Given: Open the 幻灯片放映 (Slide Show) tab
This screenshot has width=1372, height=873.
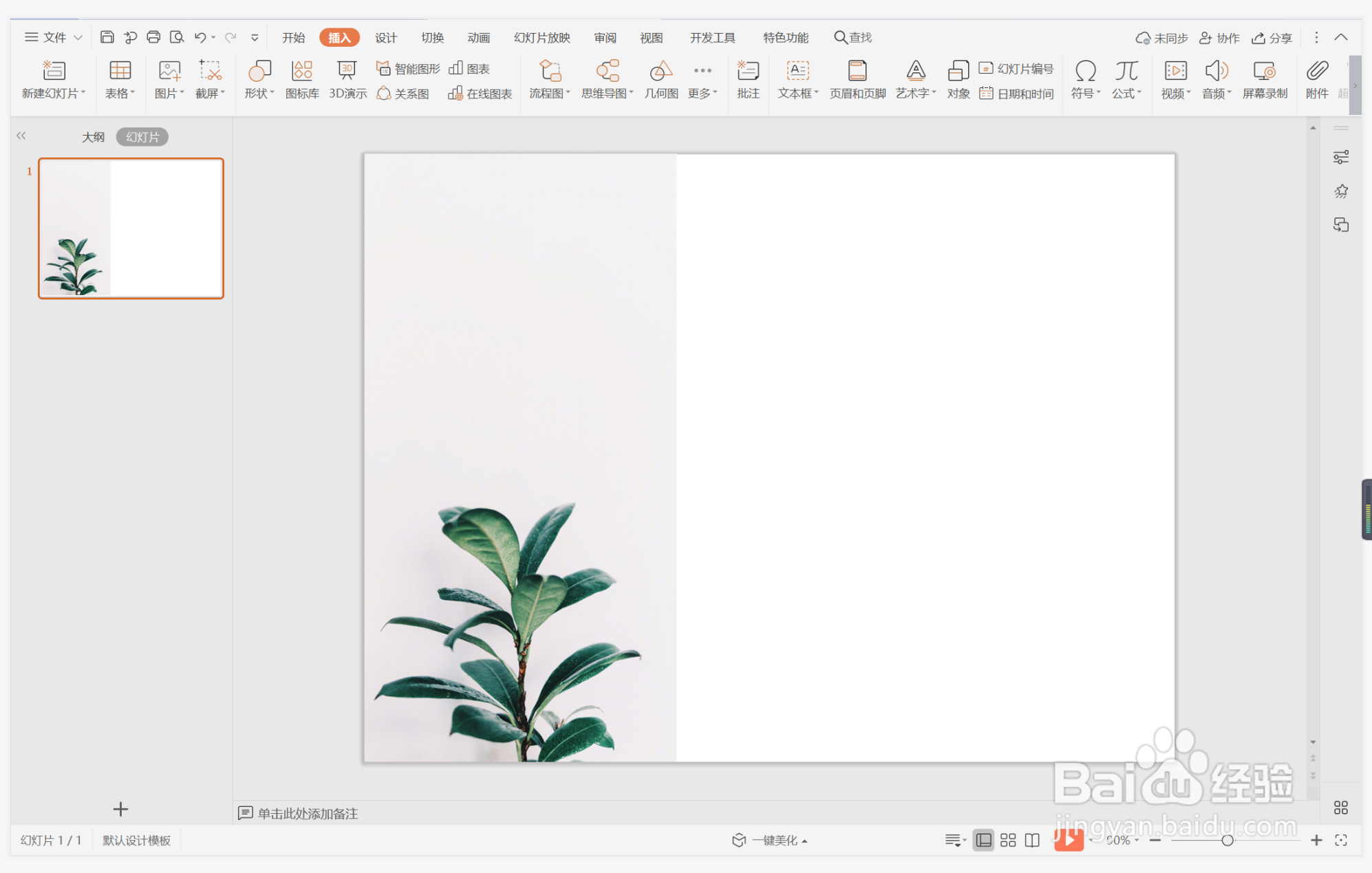Looking at the screenshot, I should click(x=542, y=38).
